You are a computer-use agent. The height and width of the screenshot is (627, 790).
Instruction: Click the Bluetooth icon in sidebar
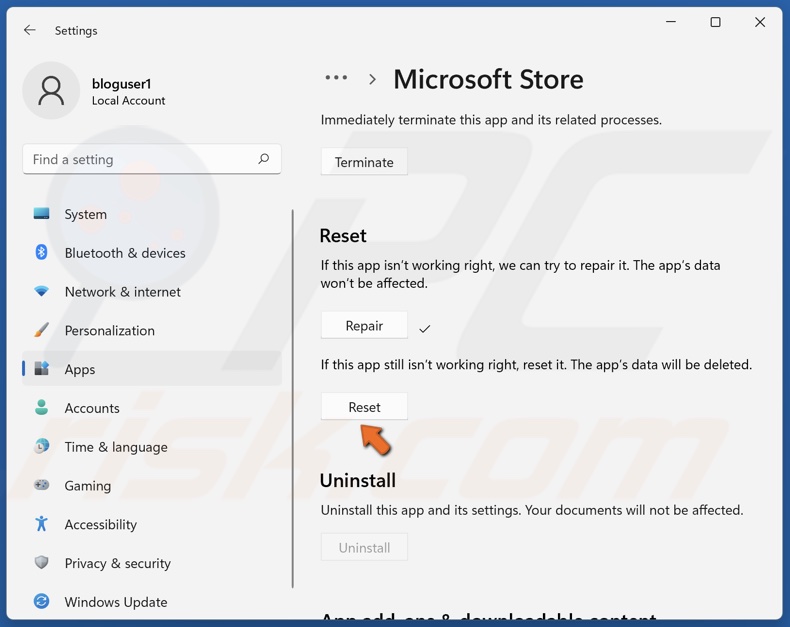click(x=41, y=253)
